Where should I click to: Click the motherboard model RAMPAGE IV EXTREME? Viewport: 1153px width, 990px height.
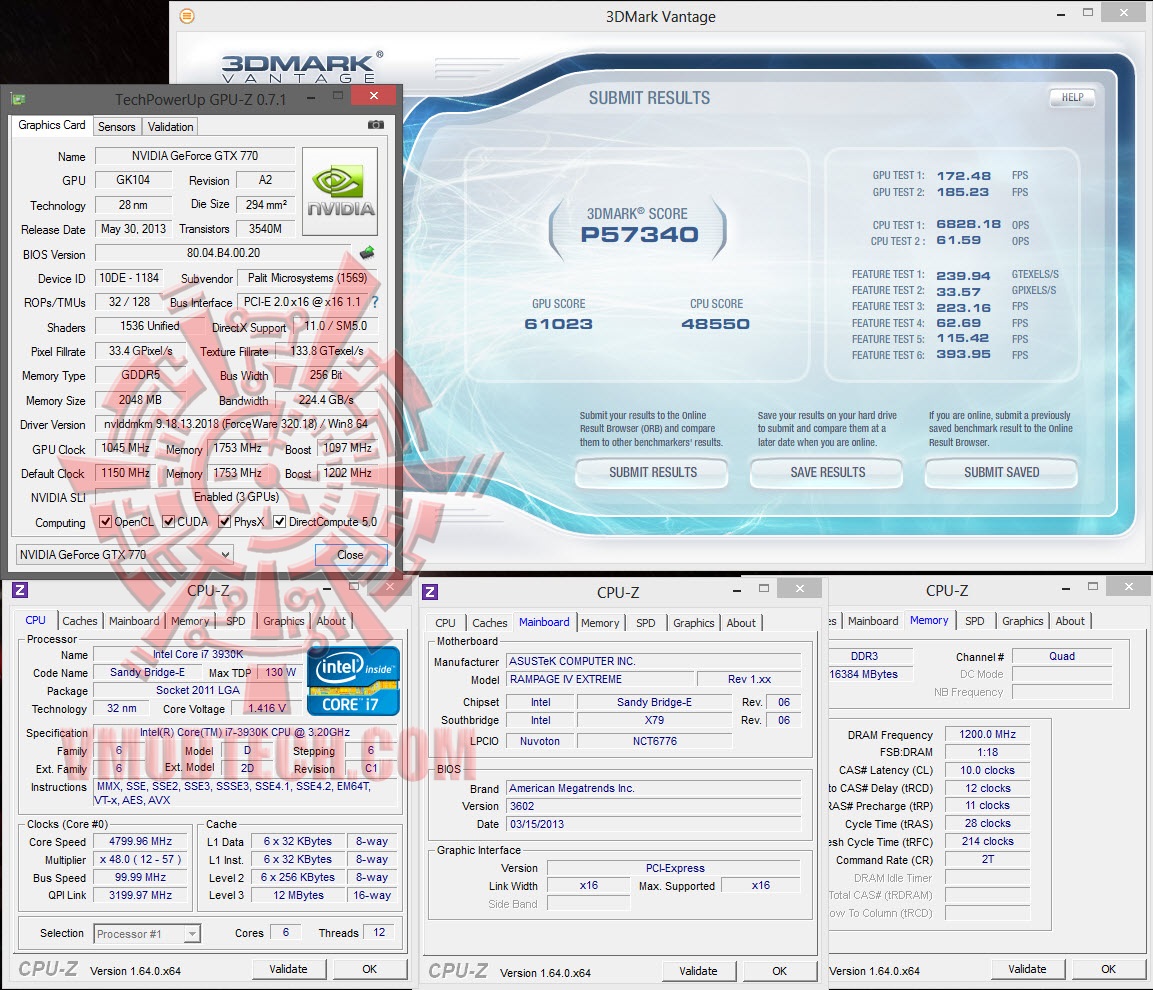click(x=599, y=679)
